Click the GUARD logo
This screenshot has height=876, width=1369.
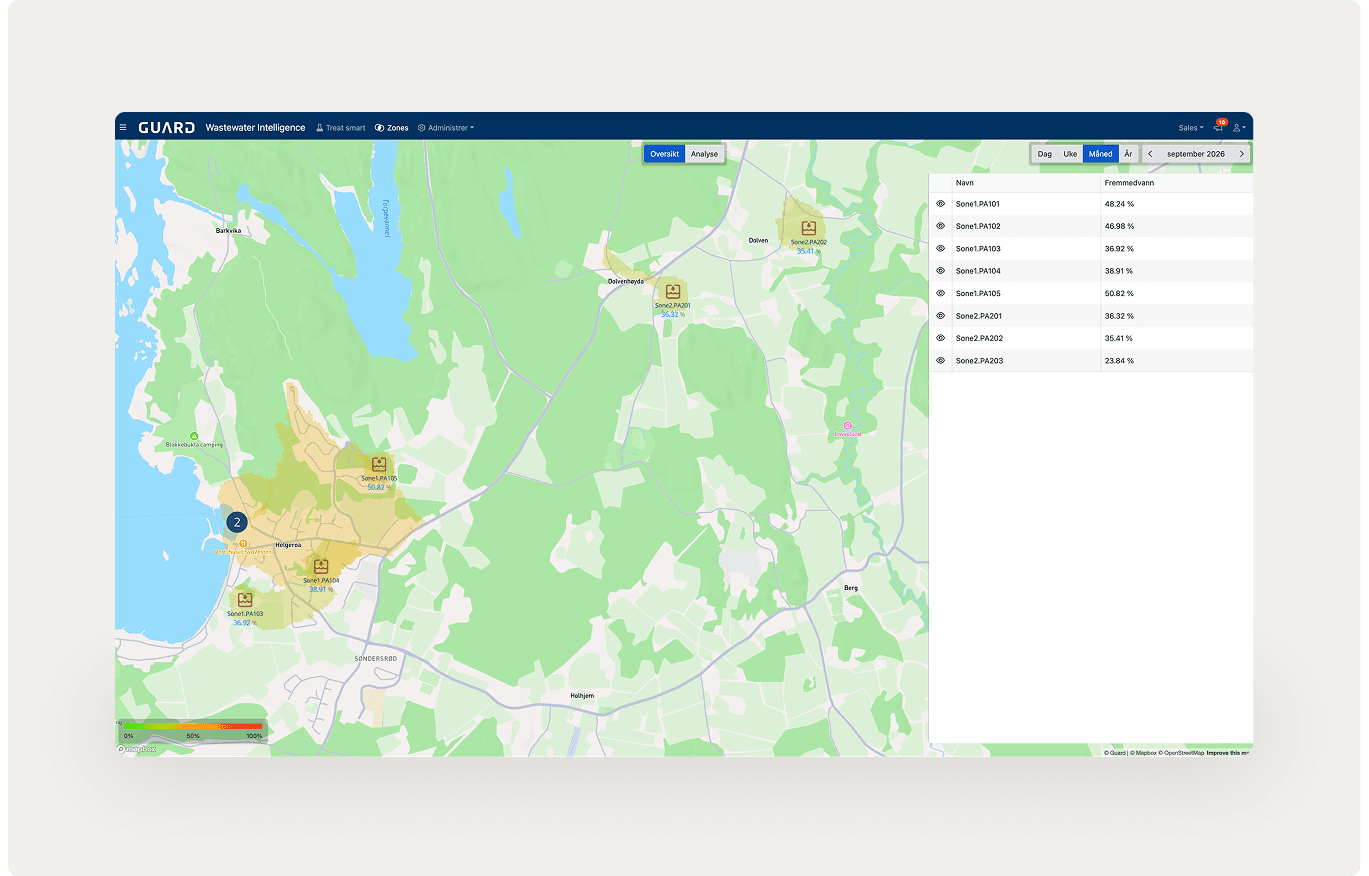(166, 128)
